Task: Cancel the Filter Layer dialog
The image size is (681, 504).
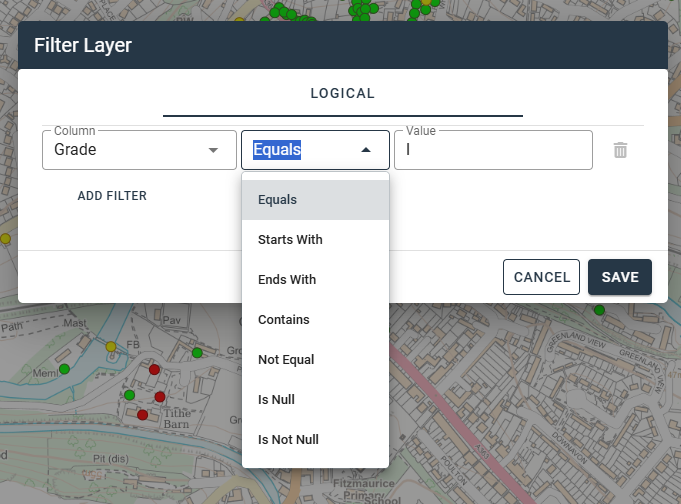Action: (x=541, y=277)
